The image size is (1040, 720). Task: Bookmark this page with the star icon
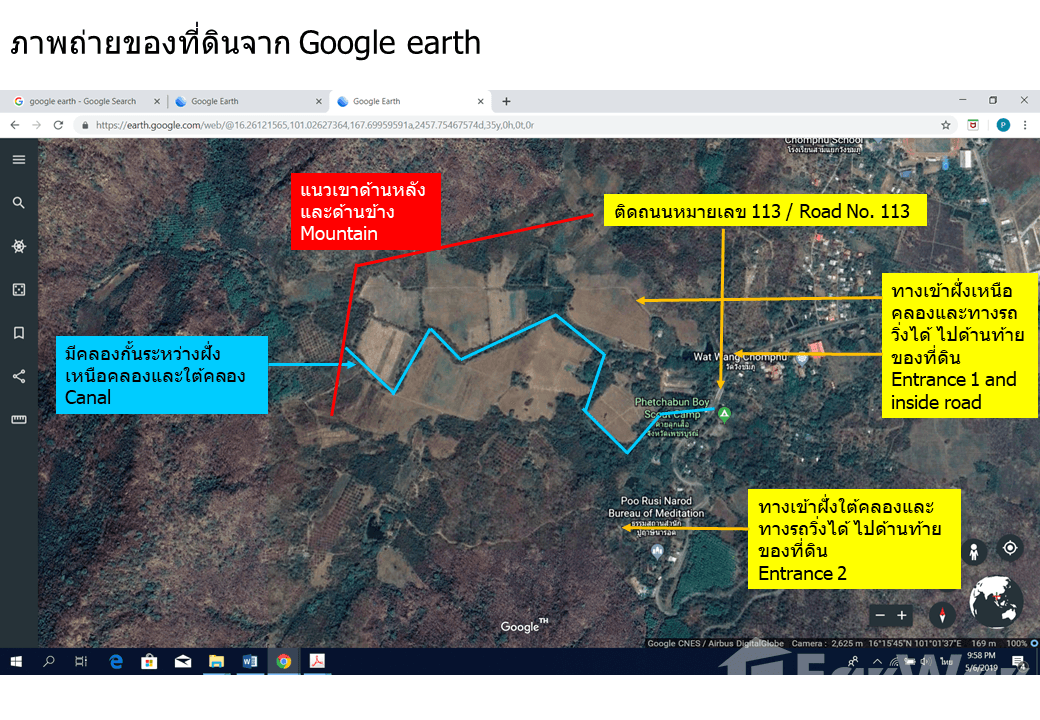point(945,125)
